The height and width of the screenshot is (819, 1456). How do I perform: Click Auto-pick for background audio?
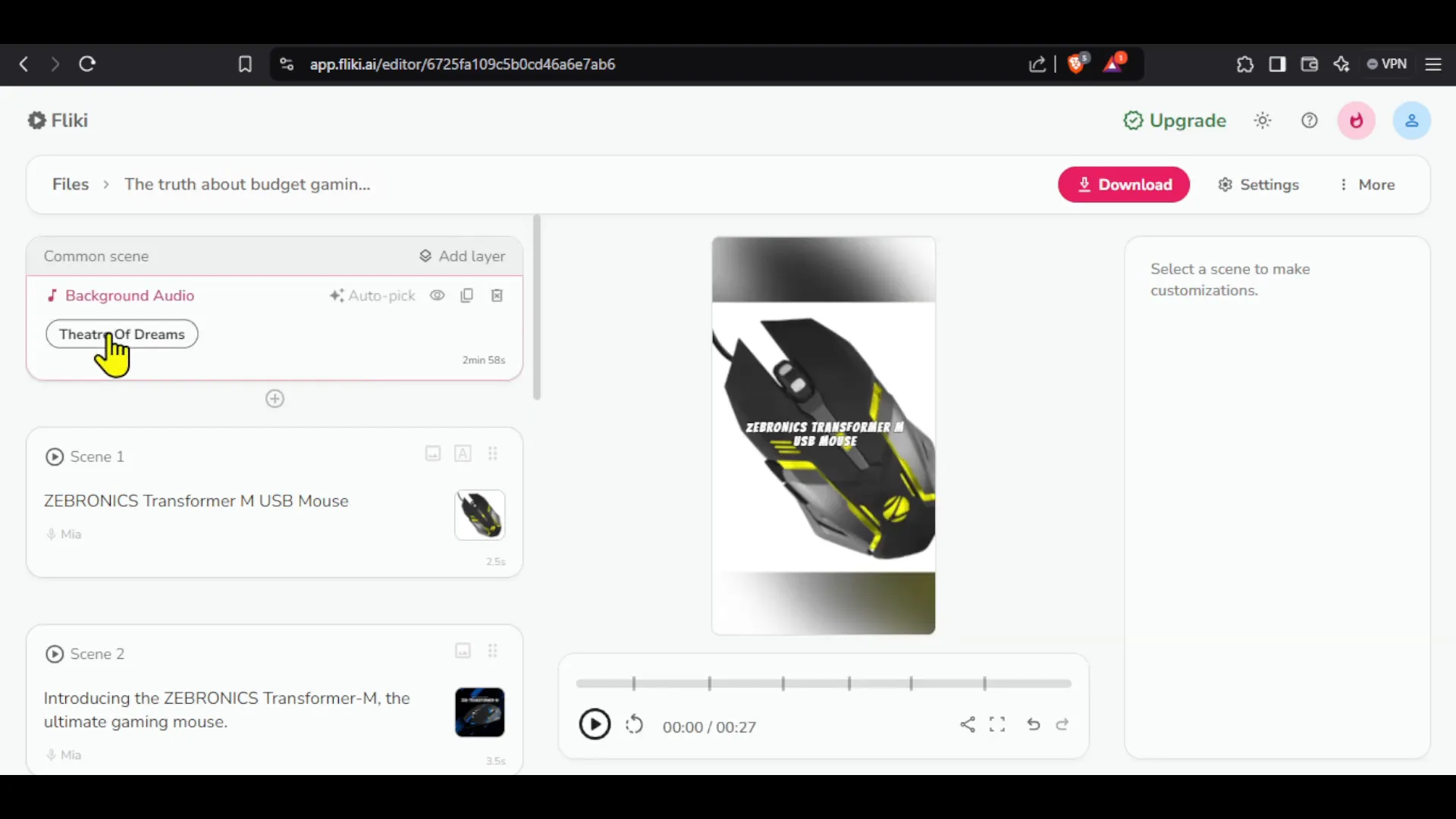372,296
